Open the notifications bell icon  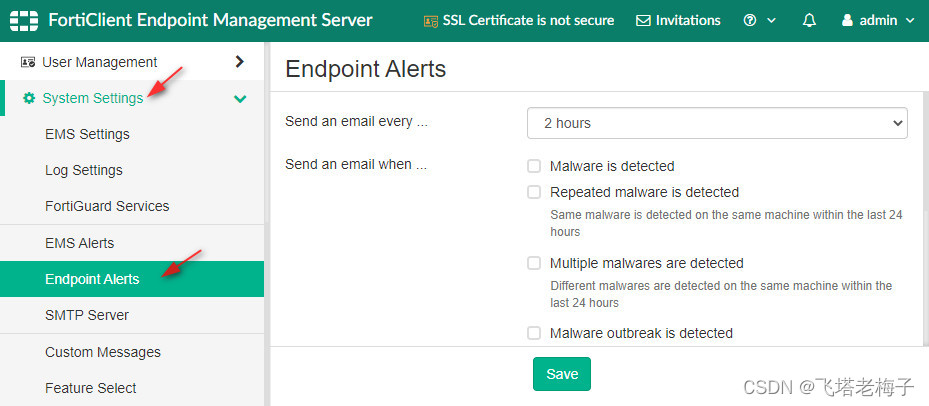[809, 21]
